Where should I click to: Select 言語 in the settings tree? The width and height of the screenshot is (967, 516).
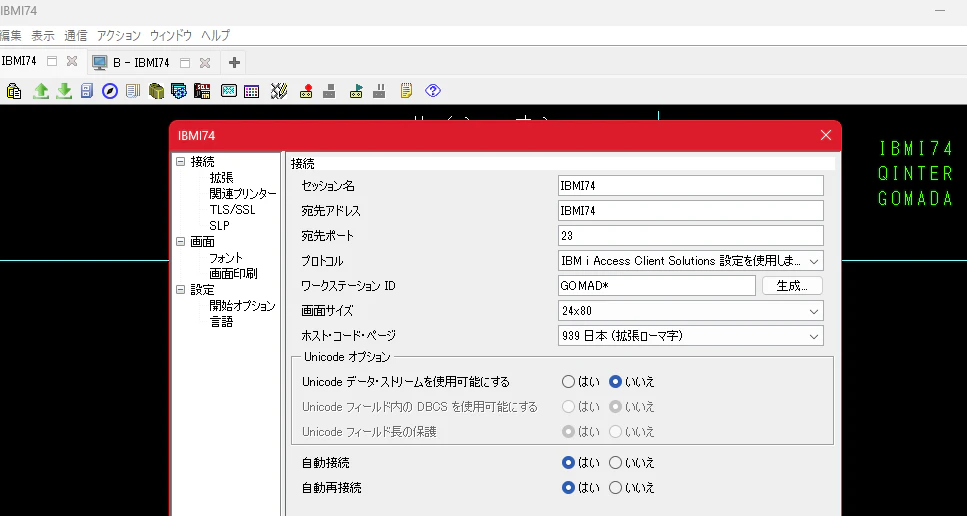tap(221, 321)
